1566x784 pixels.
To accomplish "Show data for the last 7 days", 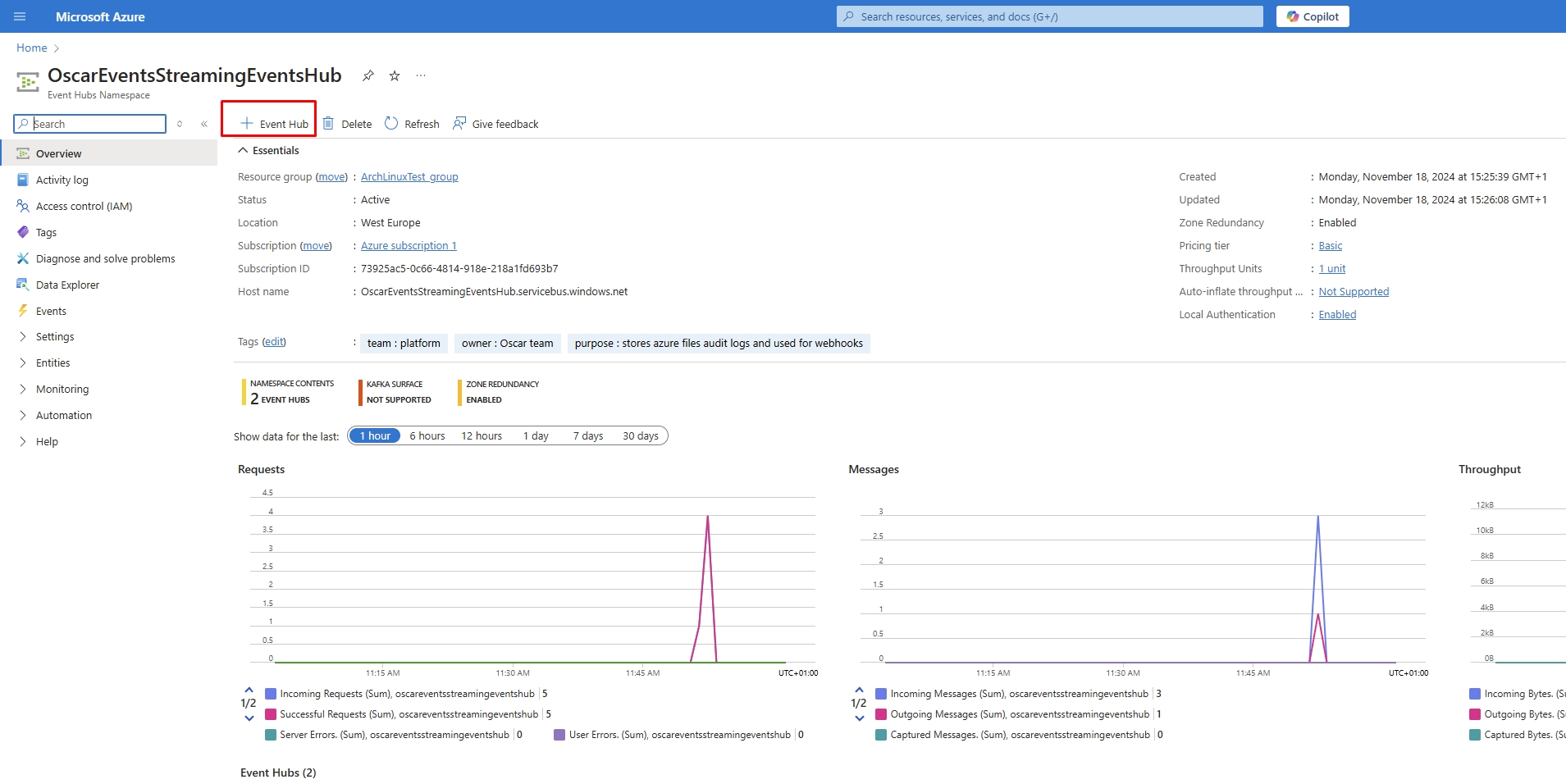I will [x=588, y=435].
